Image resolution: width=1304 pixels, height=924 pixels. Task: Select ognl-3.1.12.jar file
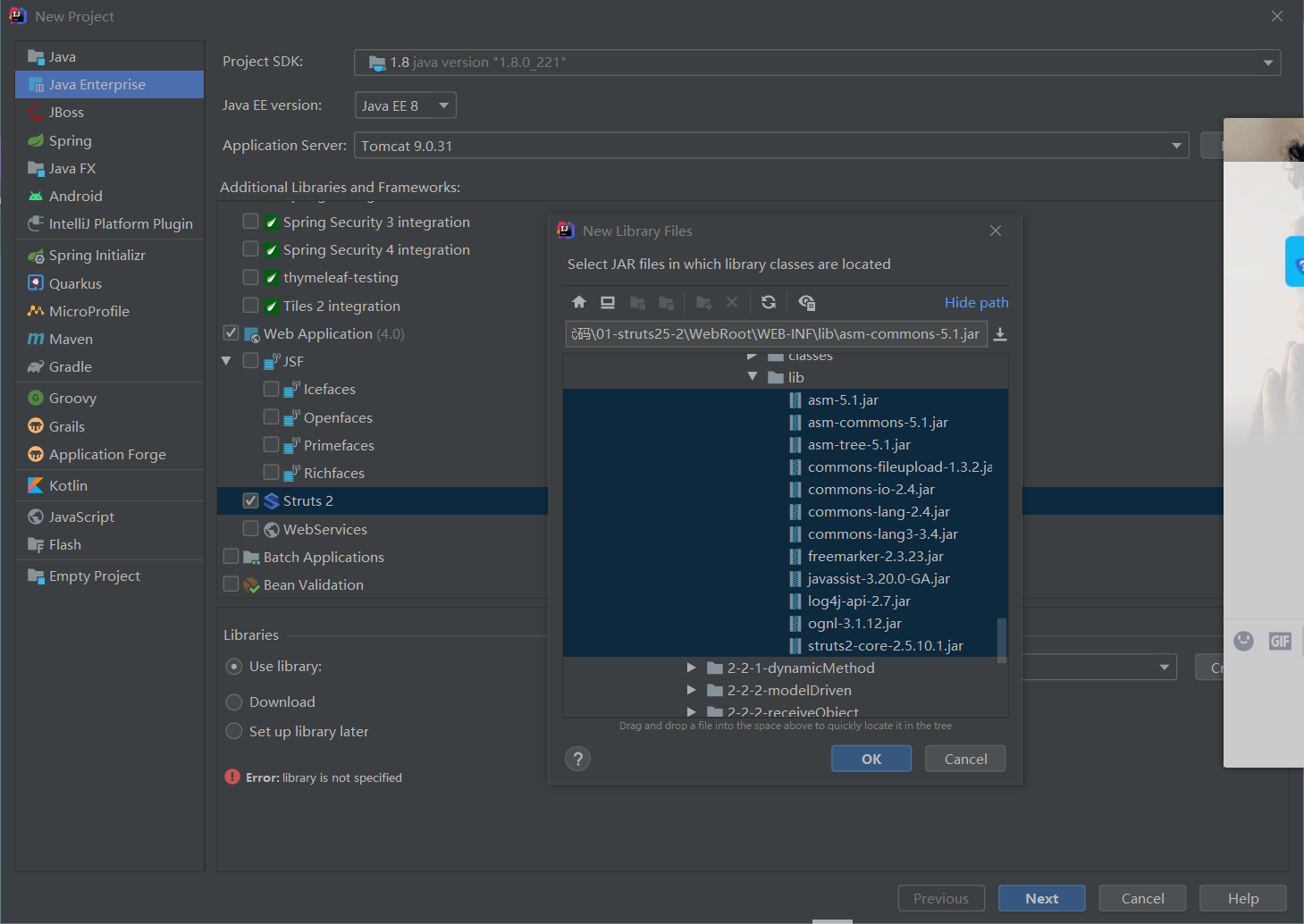pyautogui.click(x=854, y=623)
